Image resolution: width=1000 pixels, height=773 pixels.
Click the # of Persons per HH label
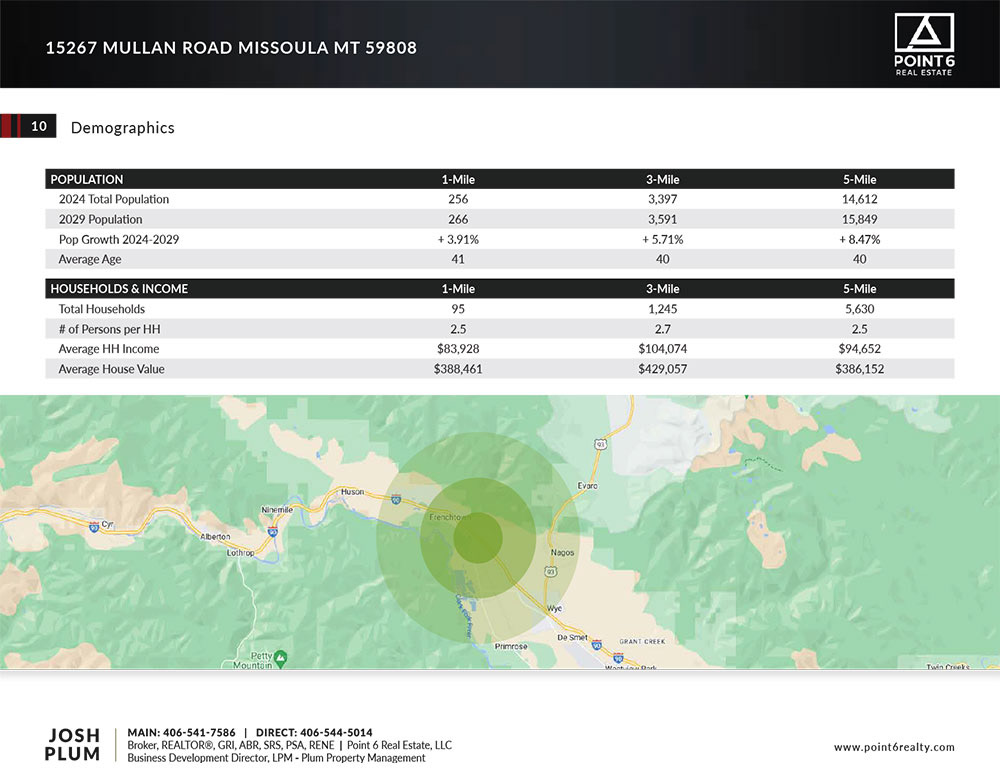pyautogui.click(x=110, y=329)
